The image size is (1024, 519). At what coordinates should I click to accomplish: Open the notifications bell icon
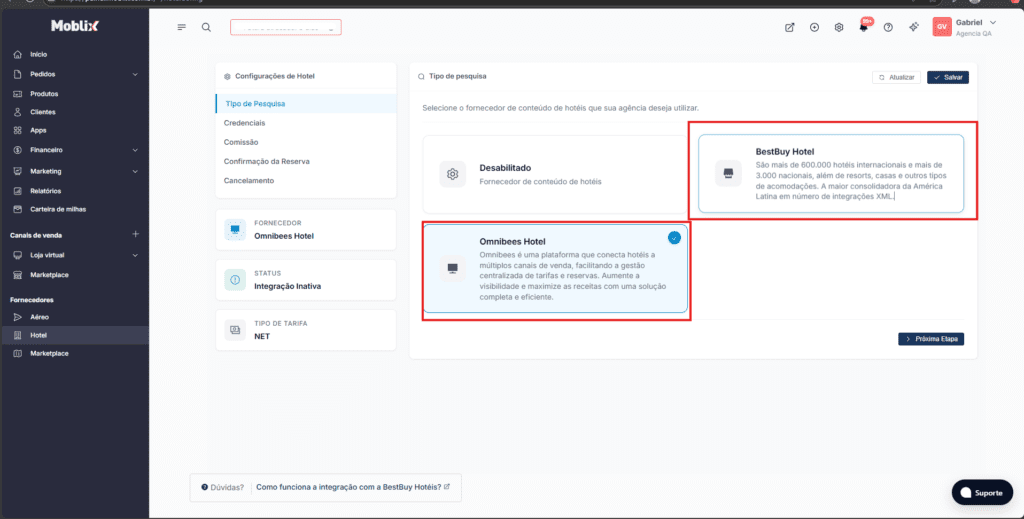(x=863, y=27)
